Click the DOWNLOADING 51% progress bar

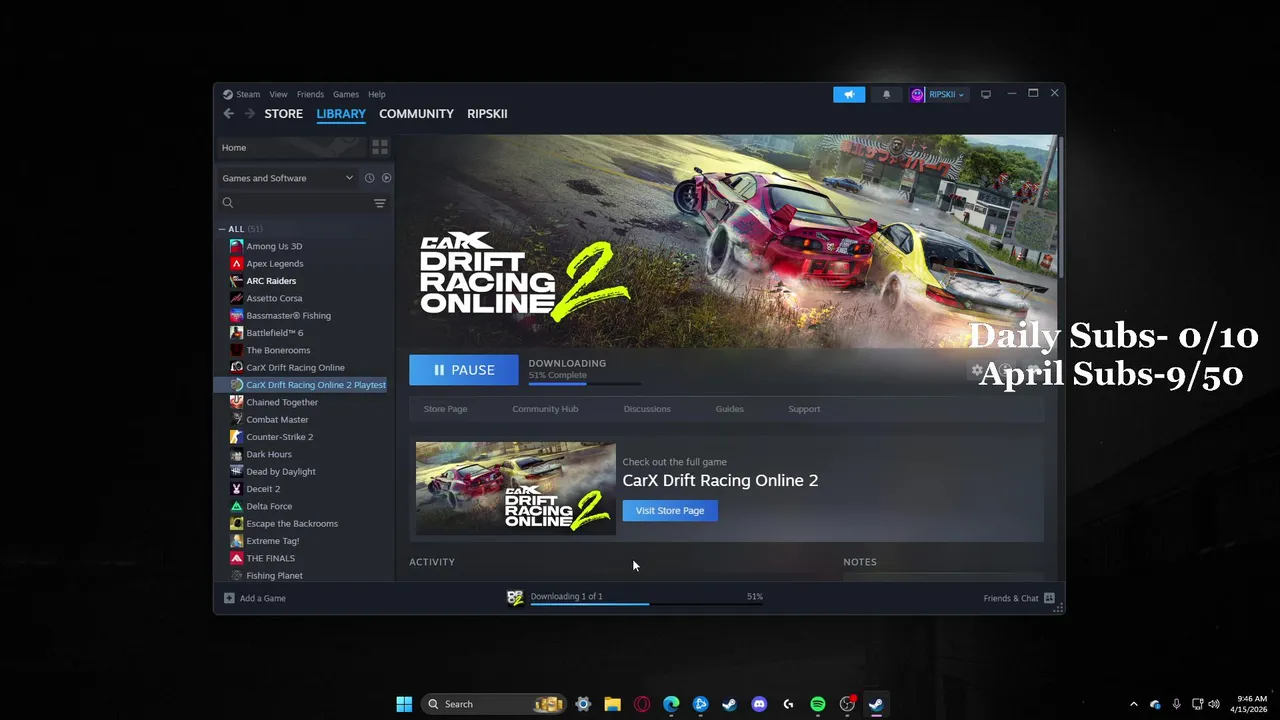pyautogui.click(x=585, y=383)
